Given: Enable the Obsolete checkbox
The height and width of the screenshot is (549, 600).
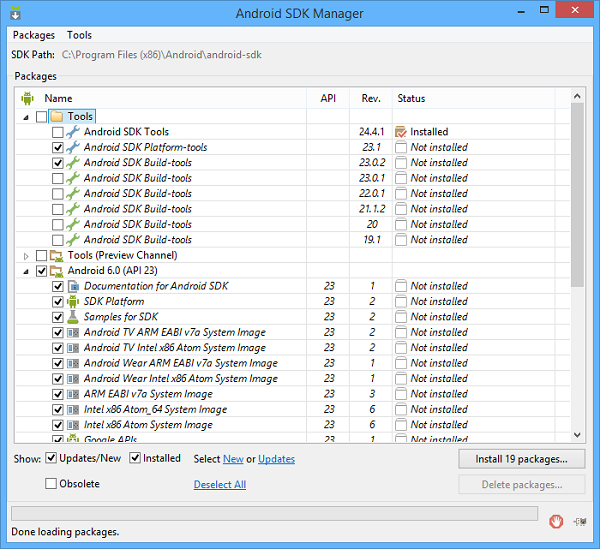Looking at the screenshot, I should click(x=51, y=484).
